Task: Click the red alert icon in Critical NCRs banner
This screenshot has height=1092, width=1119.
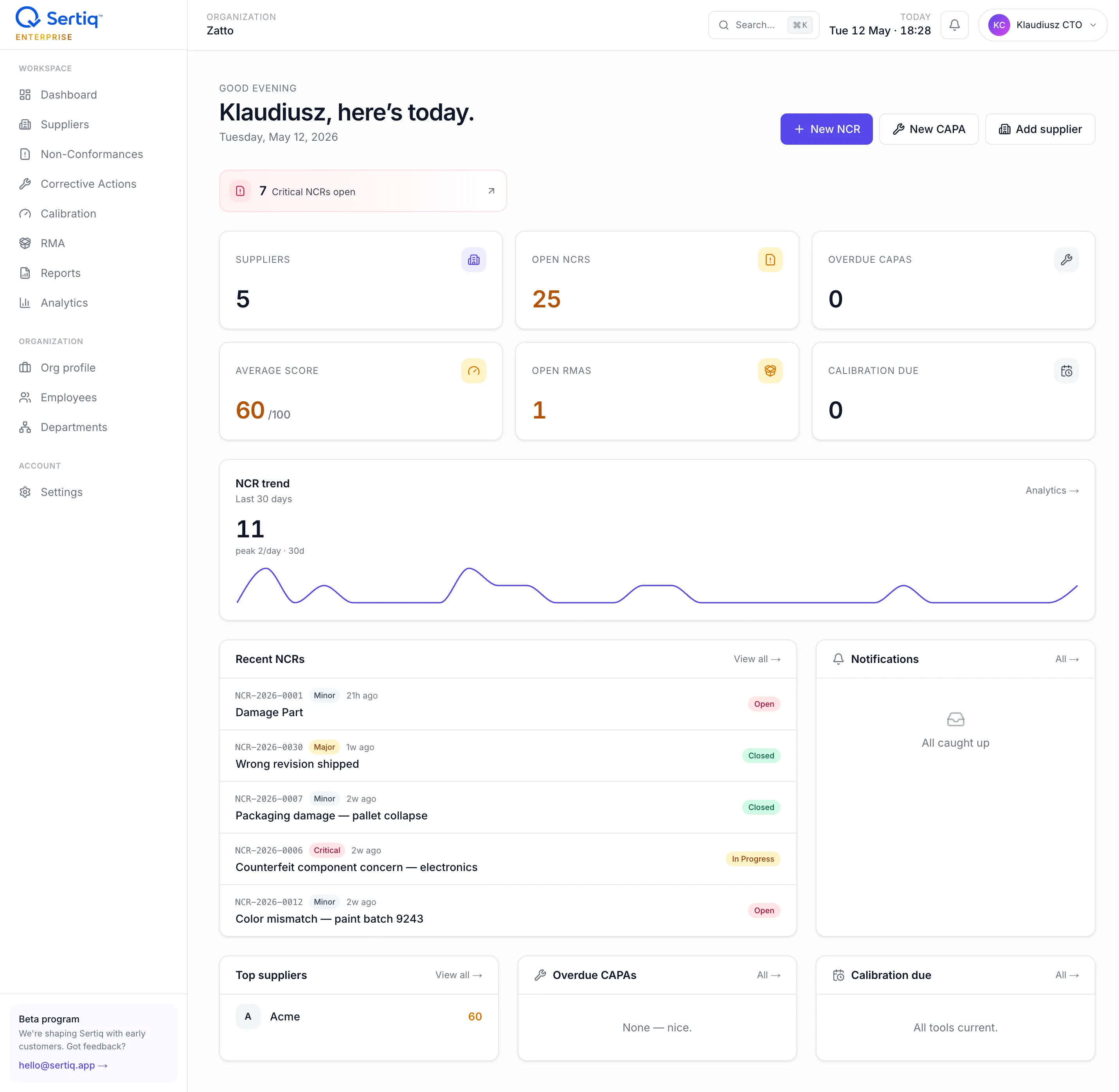Action: pos(240,191)
